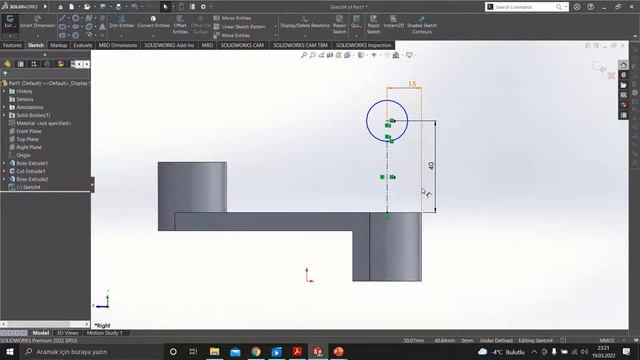The height and width of the screenshot is (360, 640).
Task: Select the Smart Dimension tool
Action: 38,22
